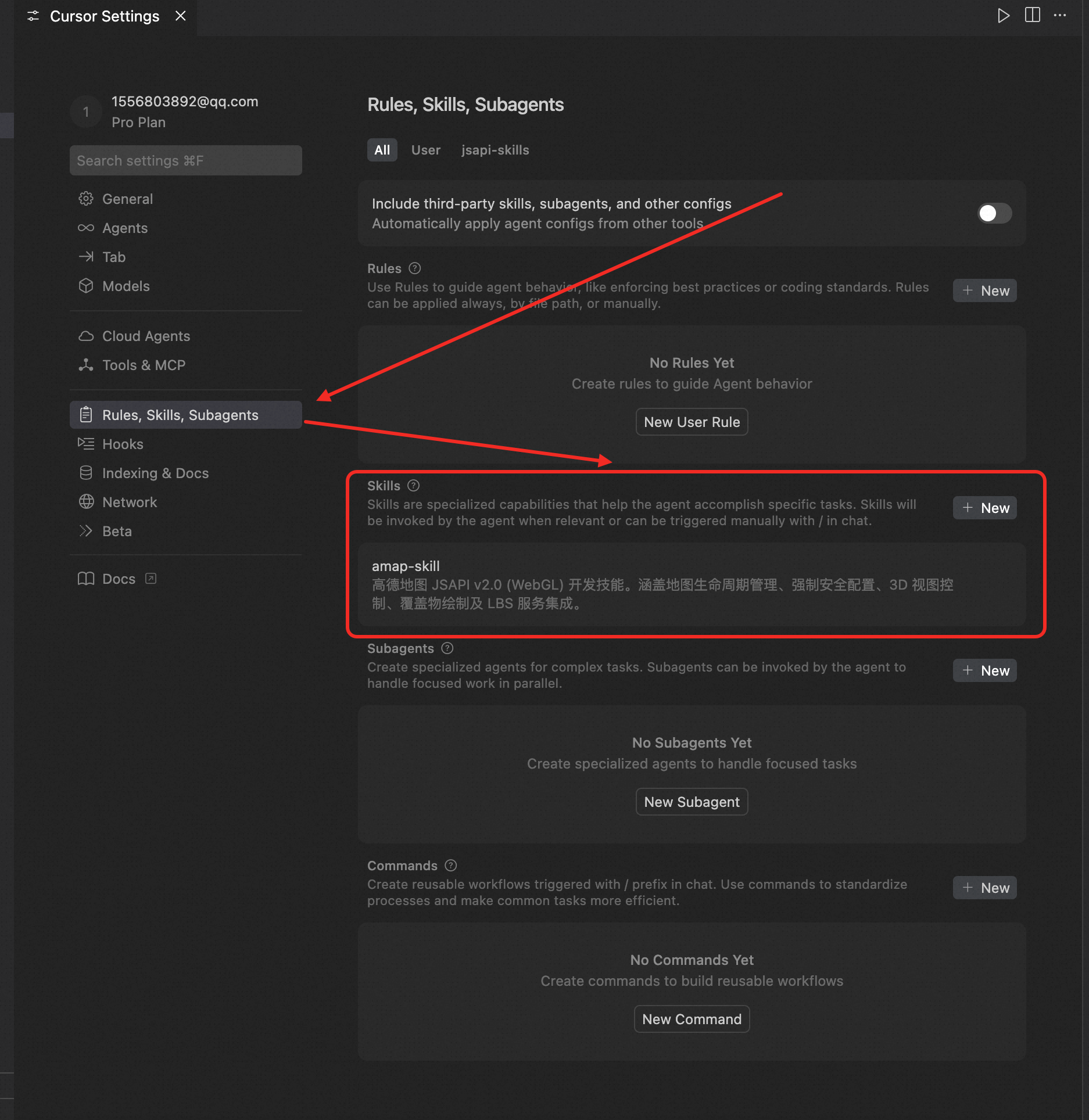Open Tools & MCP settings section
Screen dimensions: 1089x1120
coord(144,365)
